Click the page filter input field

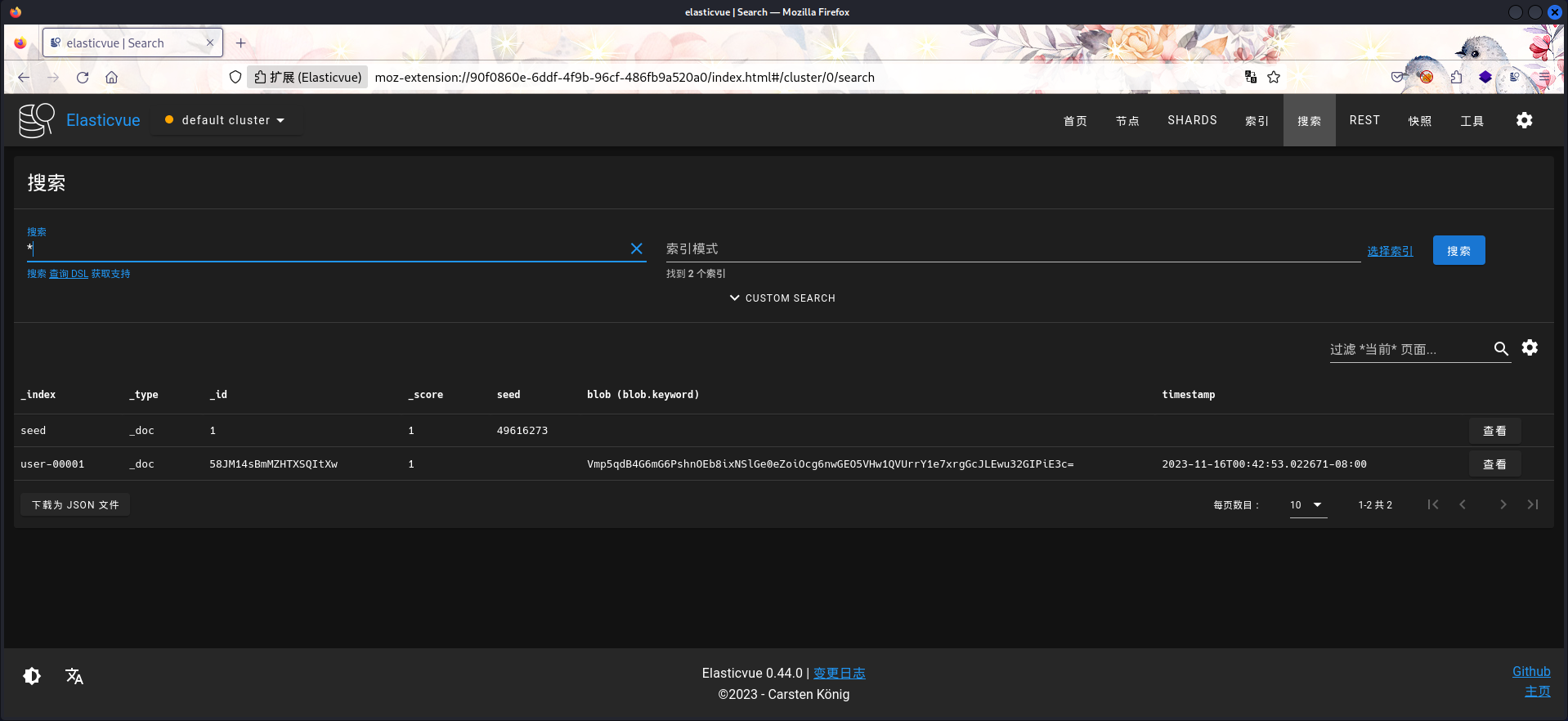(x=1409, y=349)
